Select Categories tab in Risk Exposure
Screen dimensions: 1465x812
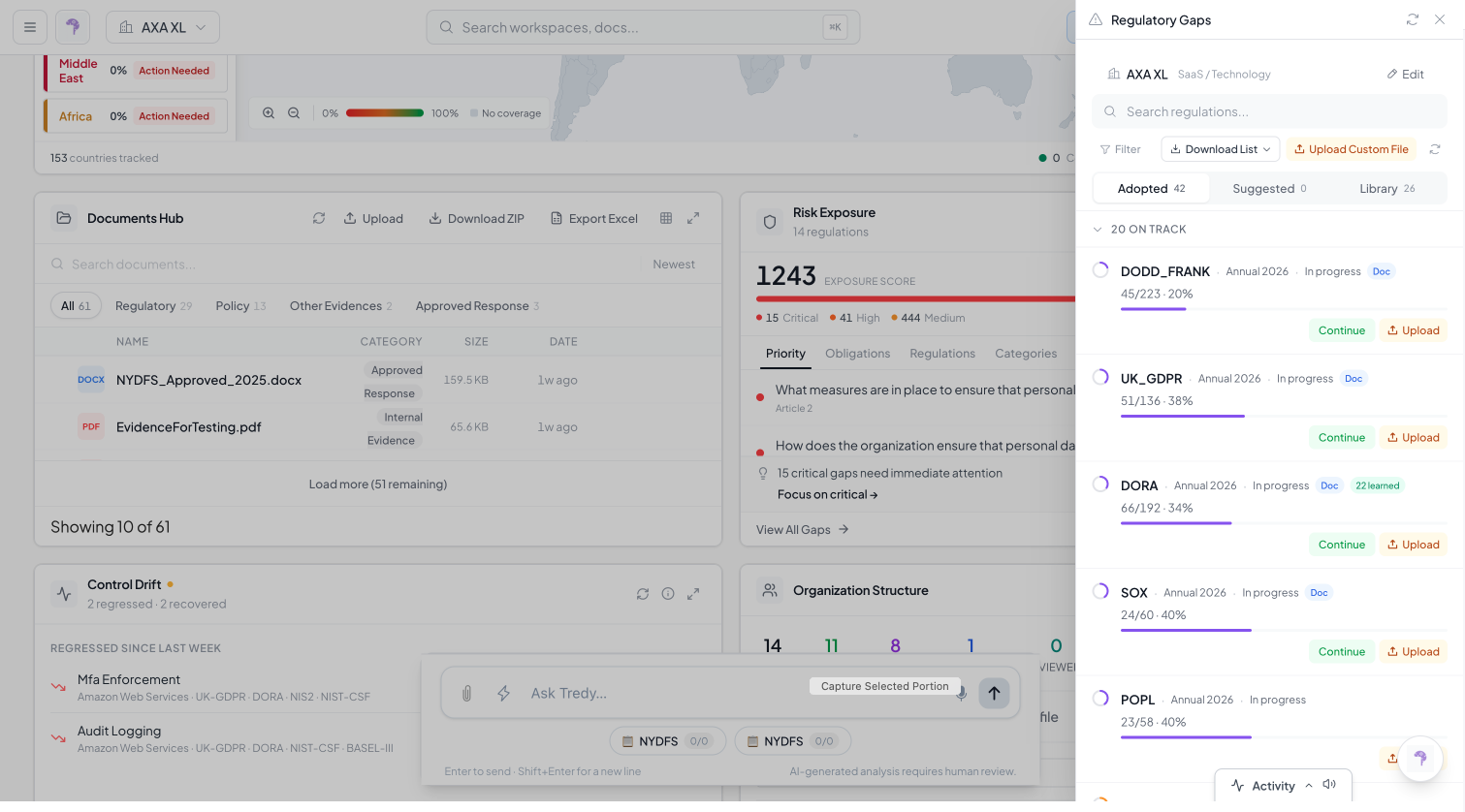point(1026,354)
